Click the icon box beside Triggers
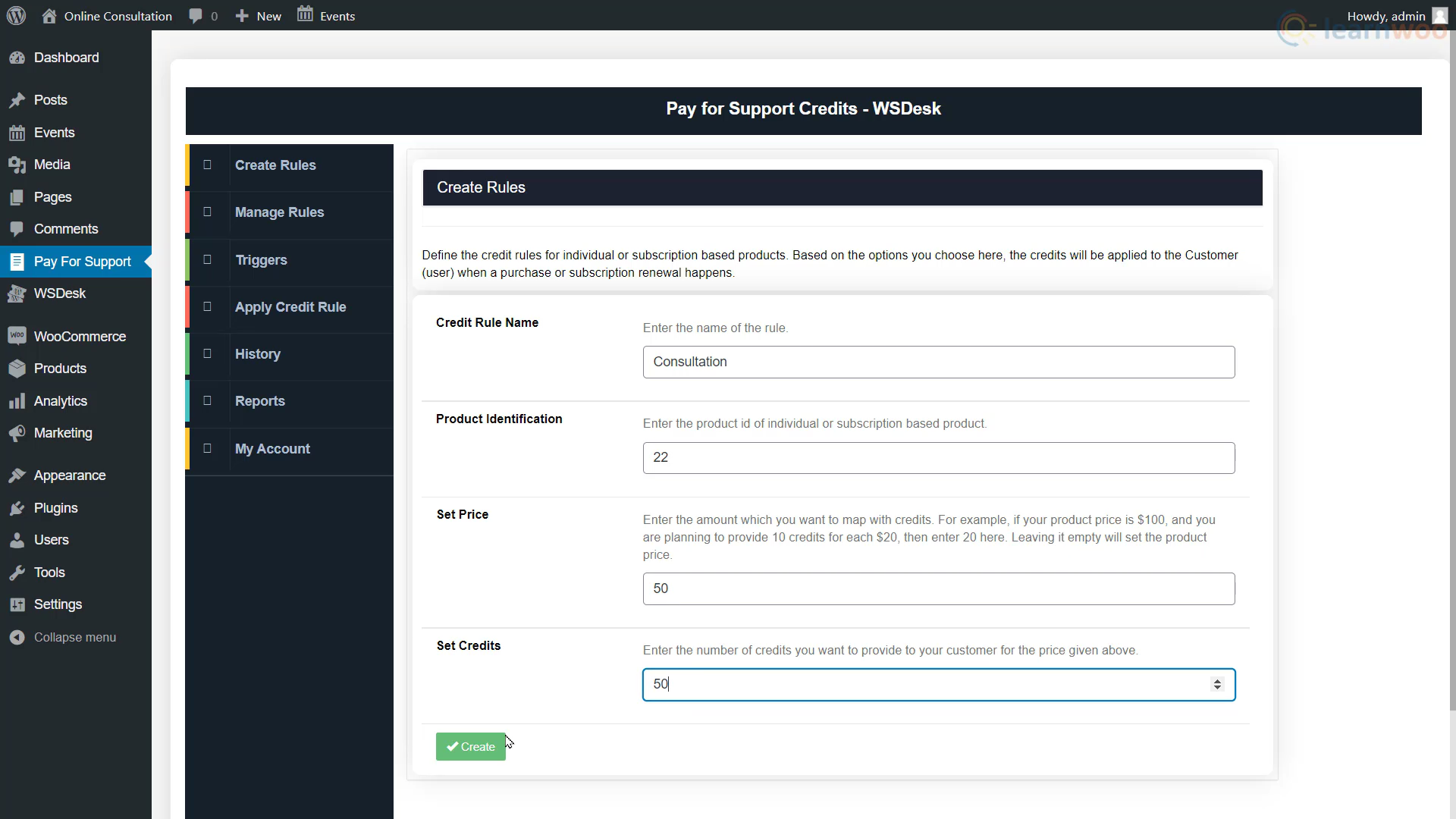Viewport: 1456px width, 819px height. pyautogui.click(x=207, y=259)
